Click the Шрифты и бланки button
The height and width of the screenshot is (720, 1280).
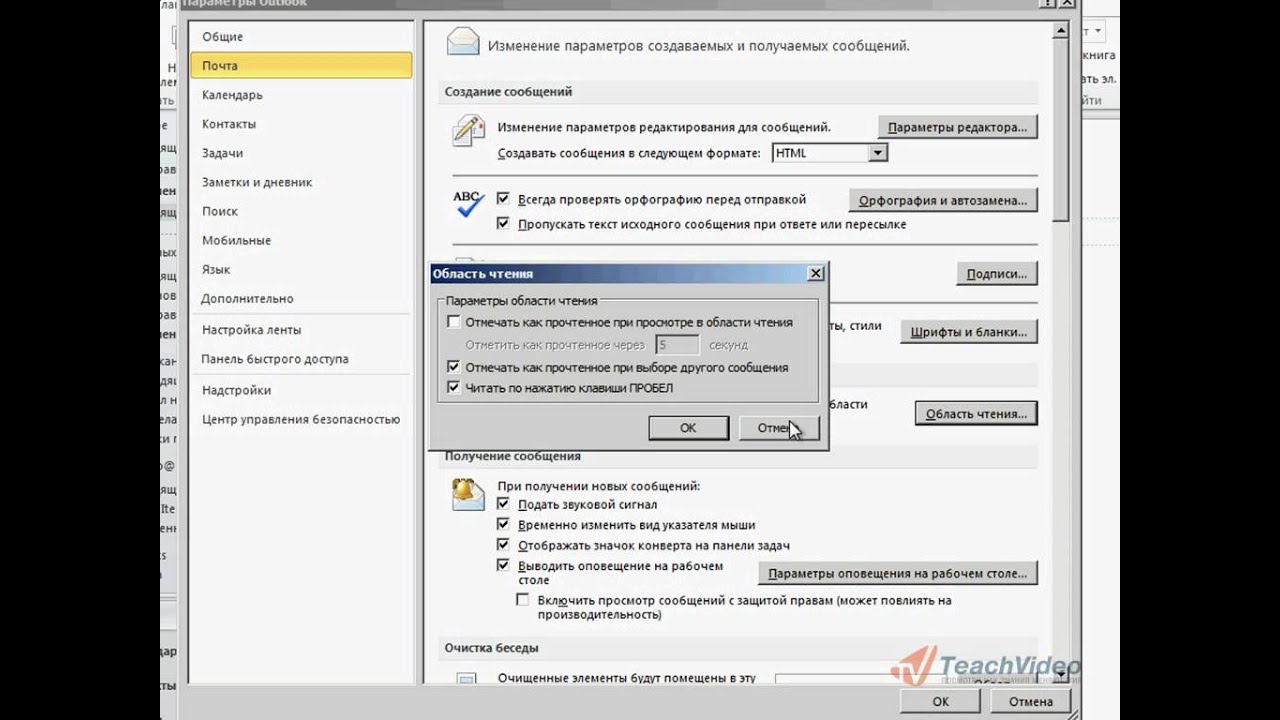(x=969, y=332)
